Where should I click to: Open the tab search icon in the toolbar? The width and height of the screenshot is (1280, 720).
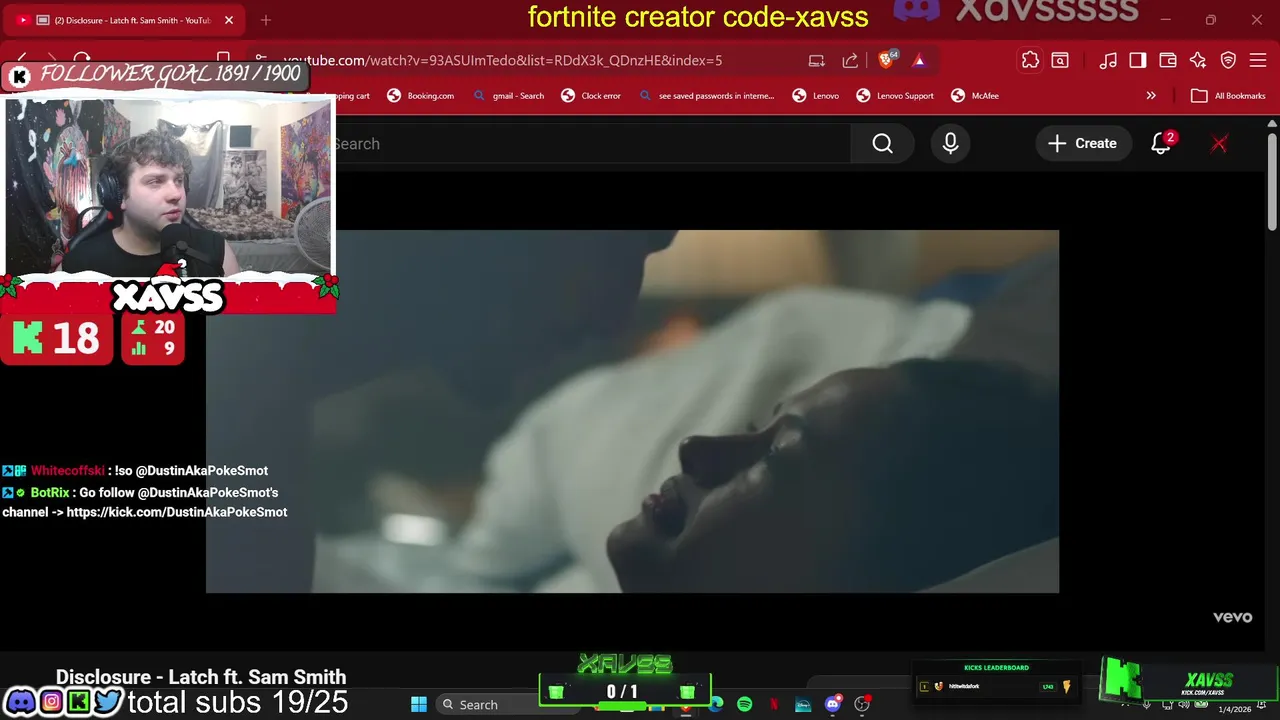point(1060,60)
